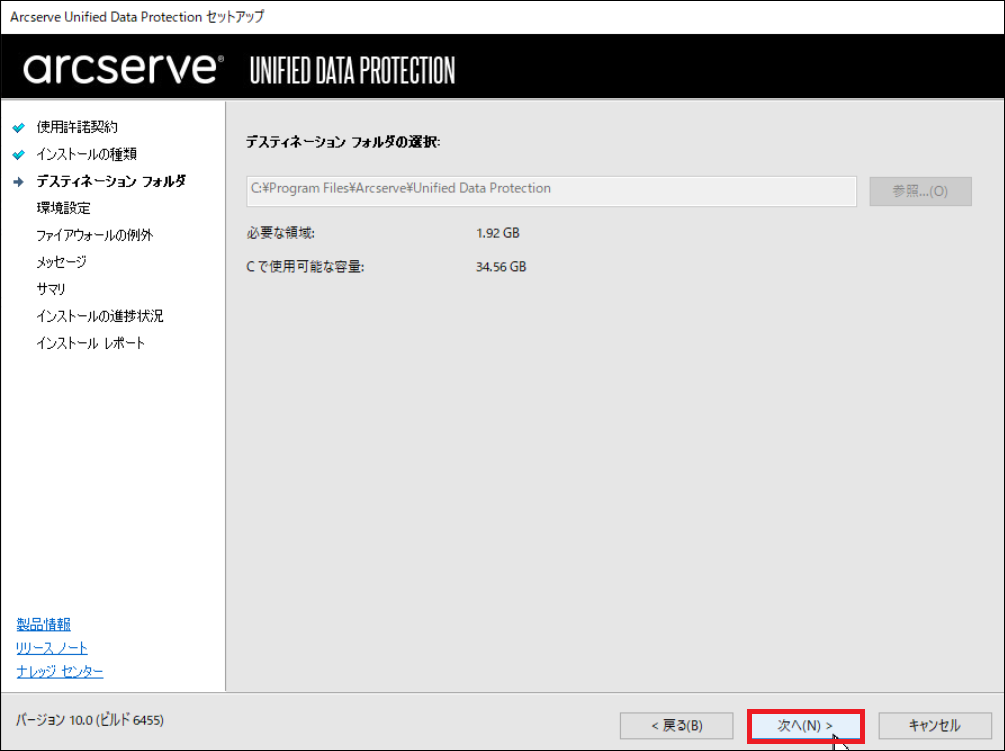This screenshot has height=751, width=1005.
Task: Click the arcserve logo in header
Action: pyautogui.click(x=123, y=69)
